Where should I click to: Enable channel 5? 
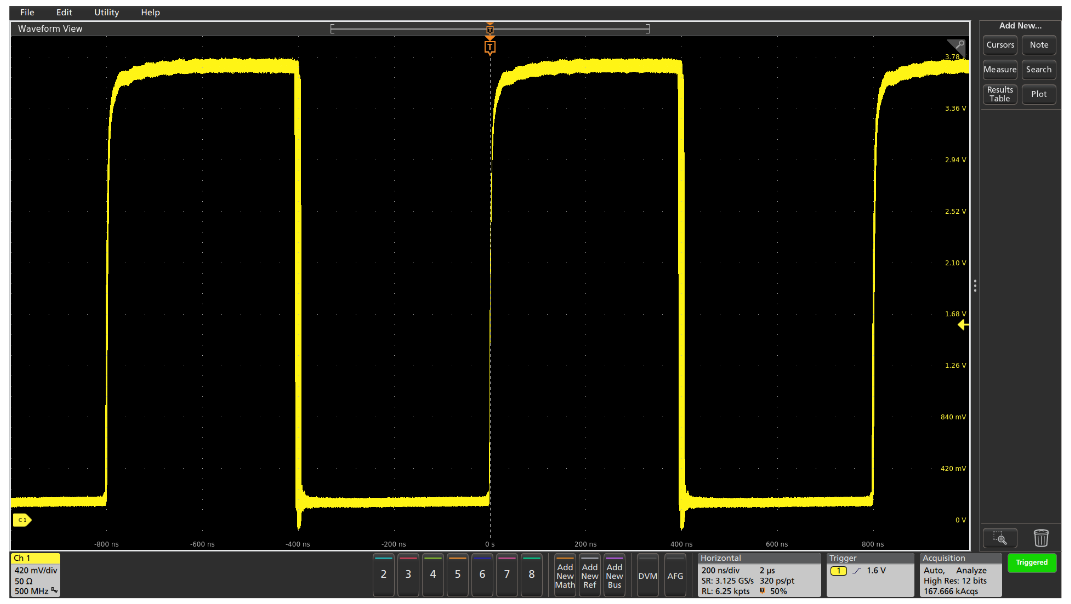point(457,575)
